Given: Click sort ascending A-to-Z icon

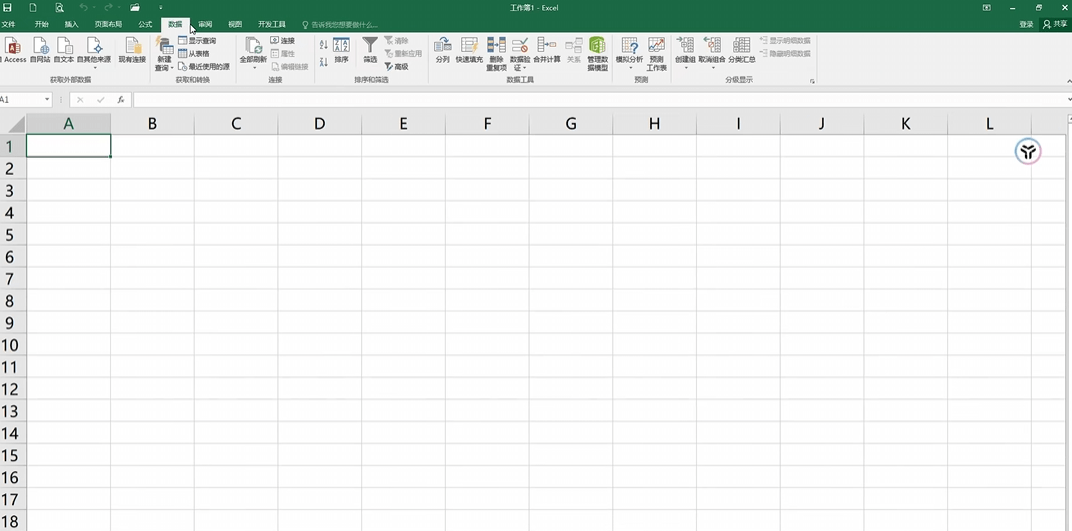Looking at the screenshot, I should coord(323,45).
